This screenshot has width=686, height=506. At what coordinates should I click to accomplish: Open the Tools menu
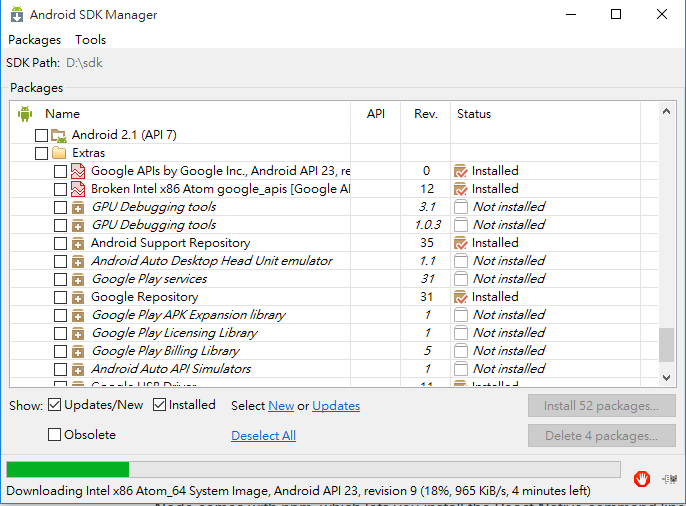(91, 40)
